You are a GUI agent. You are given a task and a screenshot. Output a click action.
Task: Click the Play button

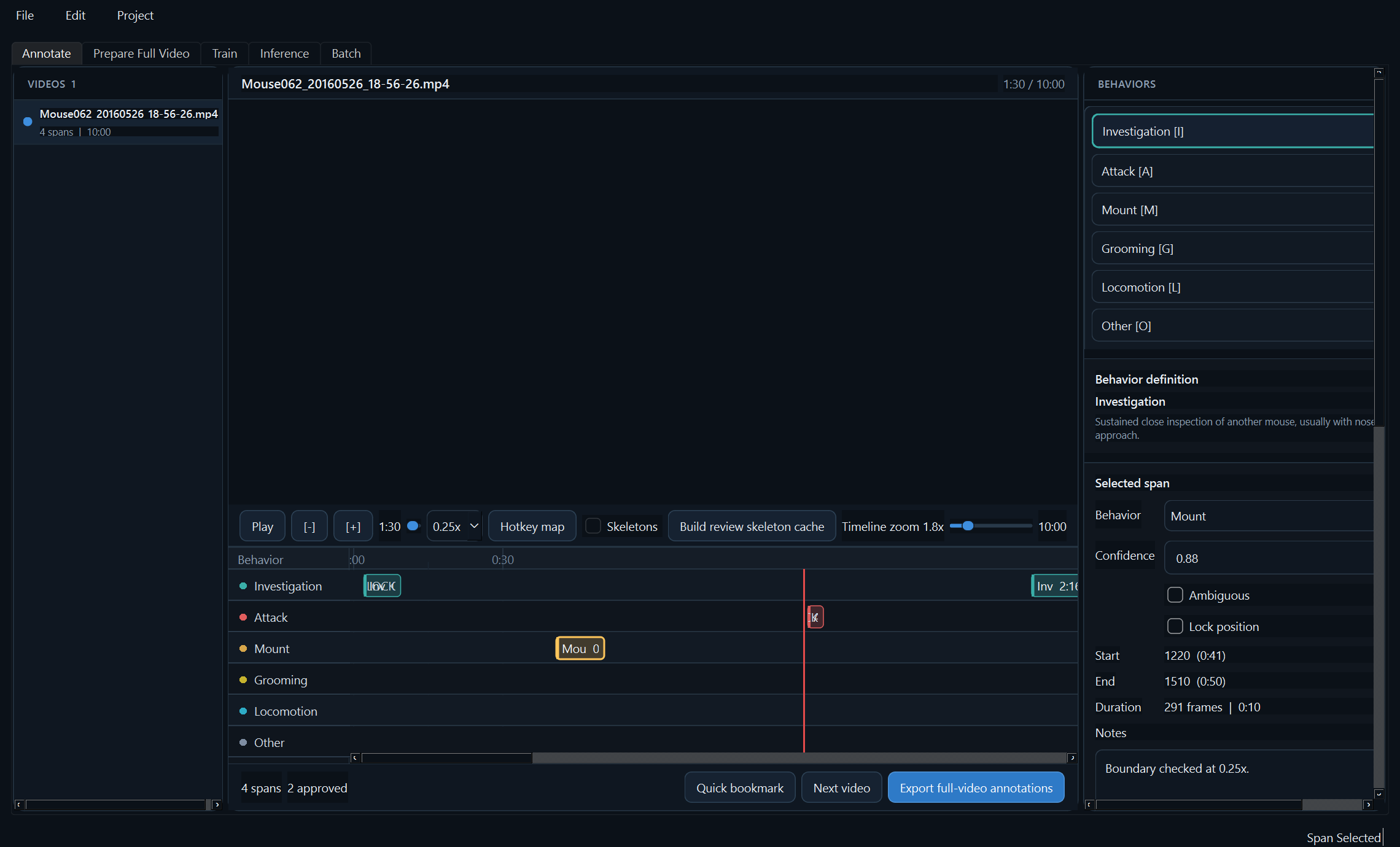262,526
